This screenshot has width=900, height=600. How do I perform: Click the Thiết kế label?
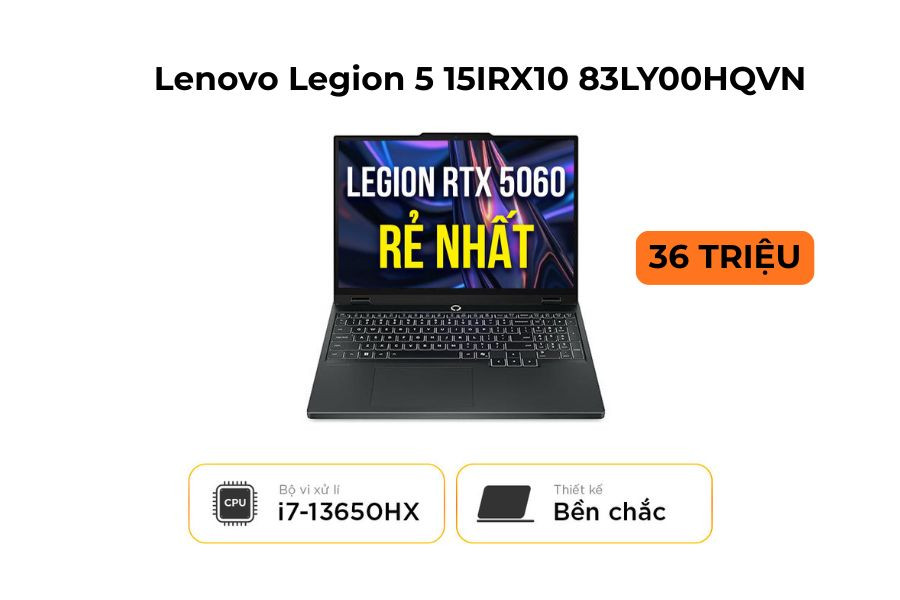click(578, 489)
